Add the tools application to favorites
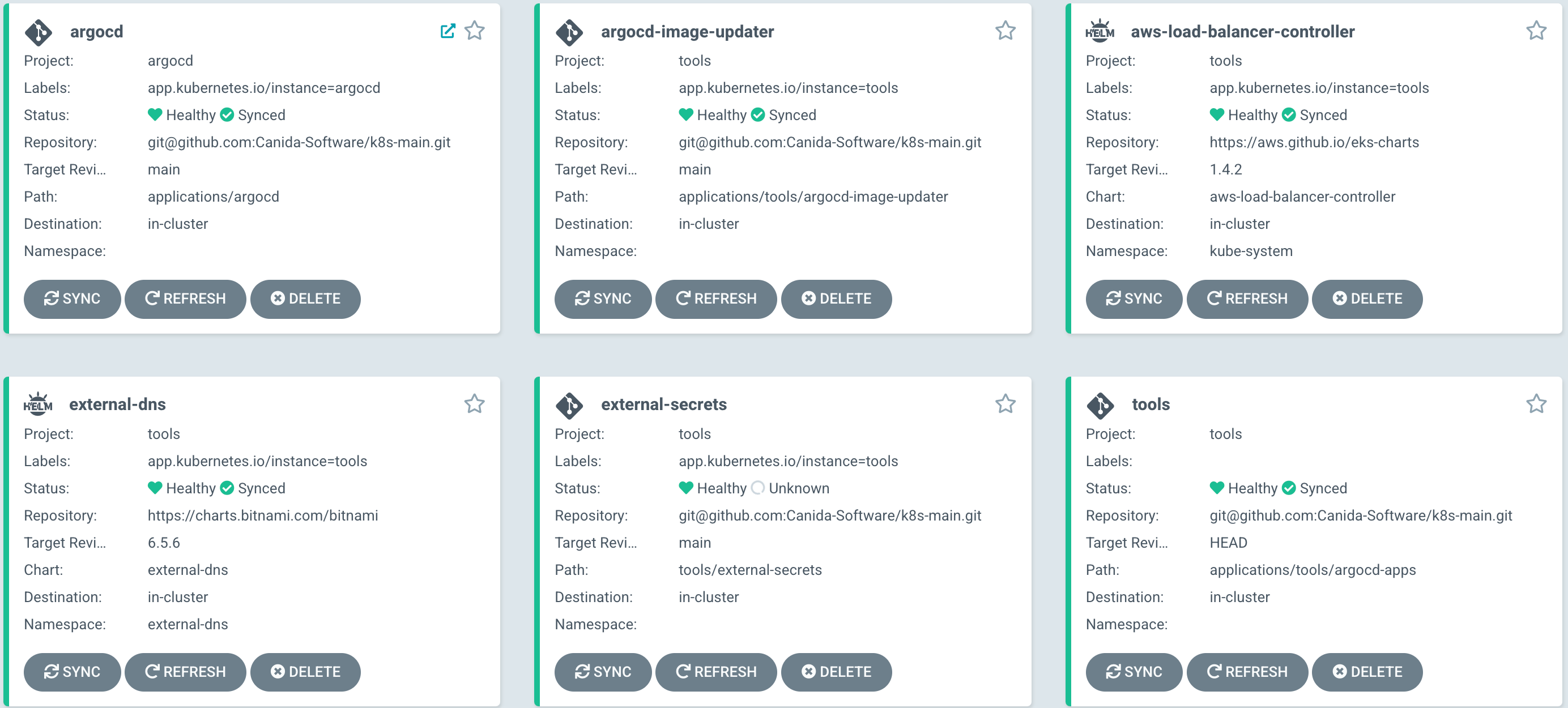The image size is (1568, 708). click(x=1536, y=404)
